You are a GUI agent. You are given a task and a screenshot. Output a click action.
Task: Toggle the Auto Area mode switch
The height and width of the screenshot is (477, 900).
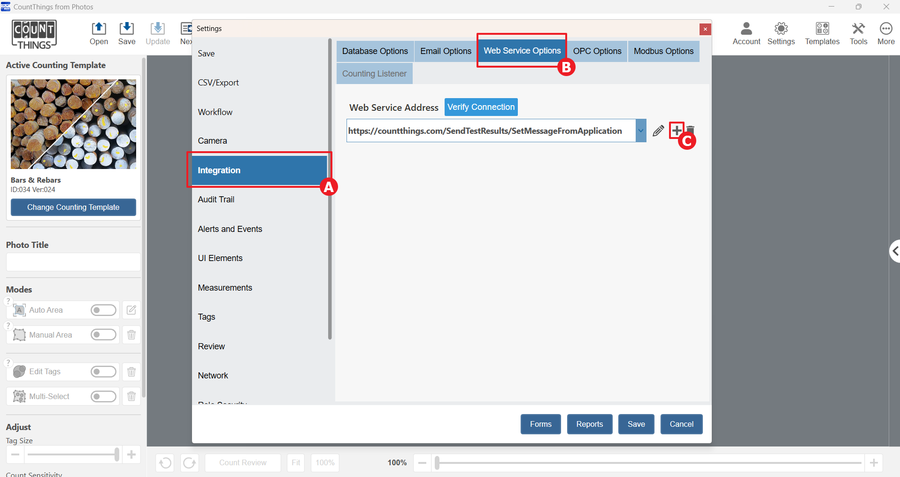pos(103,310)
